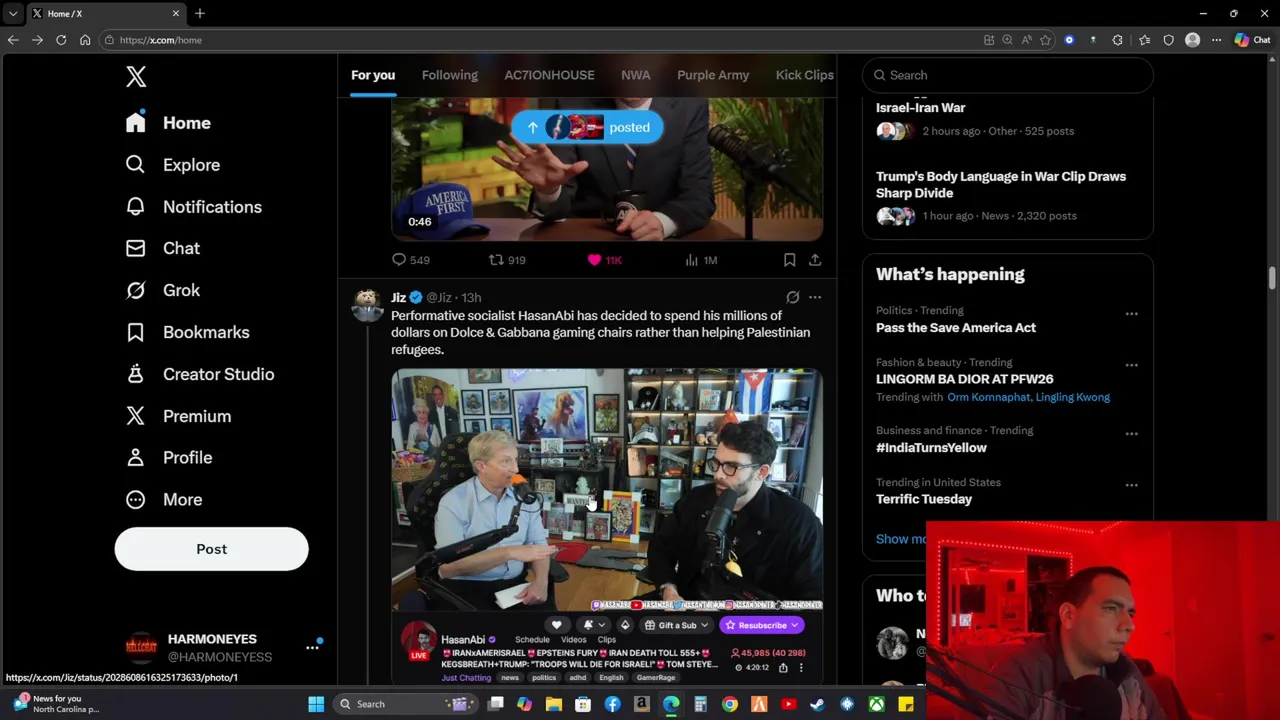Open Jiz's profile avatar
The height and width of the screenshot is (720, 1280).
click(367, 304)
